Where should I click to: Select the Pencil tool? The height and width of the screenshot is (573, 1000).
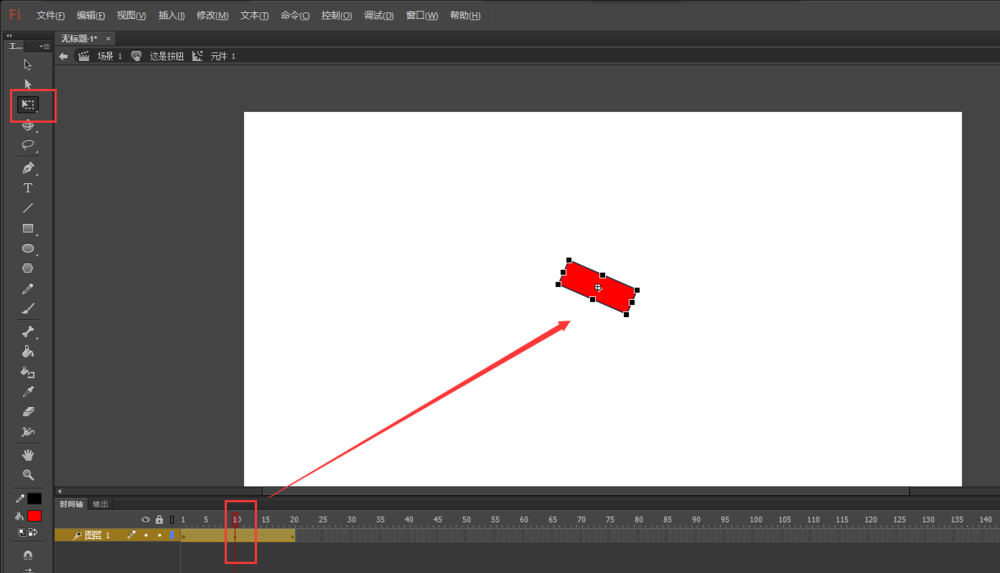click(x=27, y=289)
